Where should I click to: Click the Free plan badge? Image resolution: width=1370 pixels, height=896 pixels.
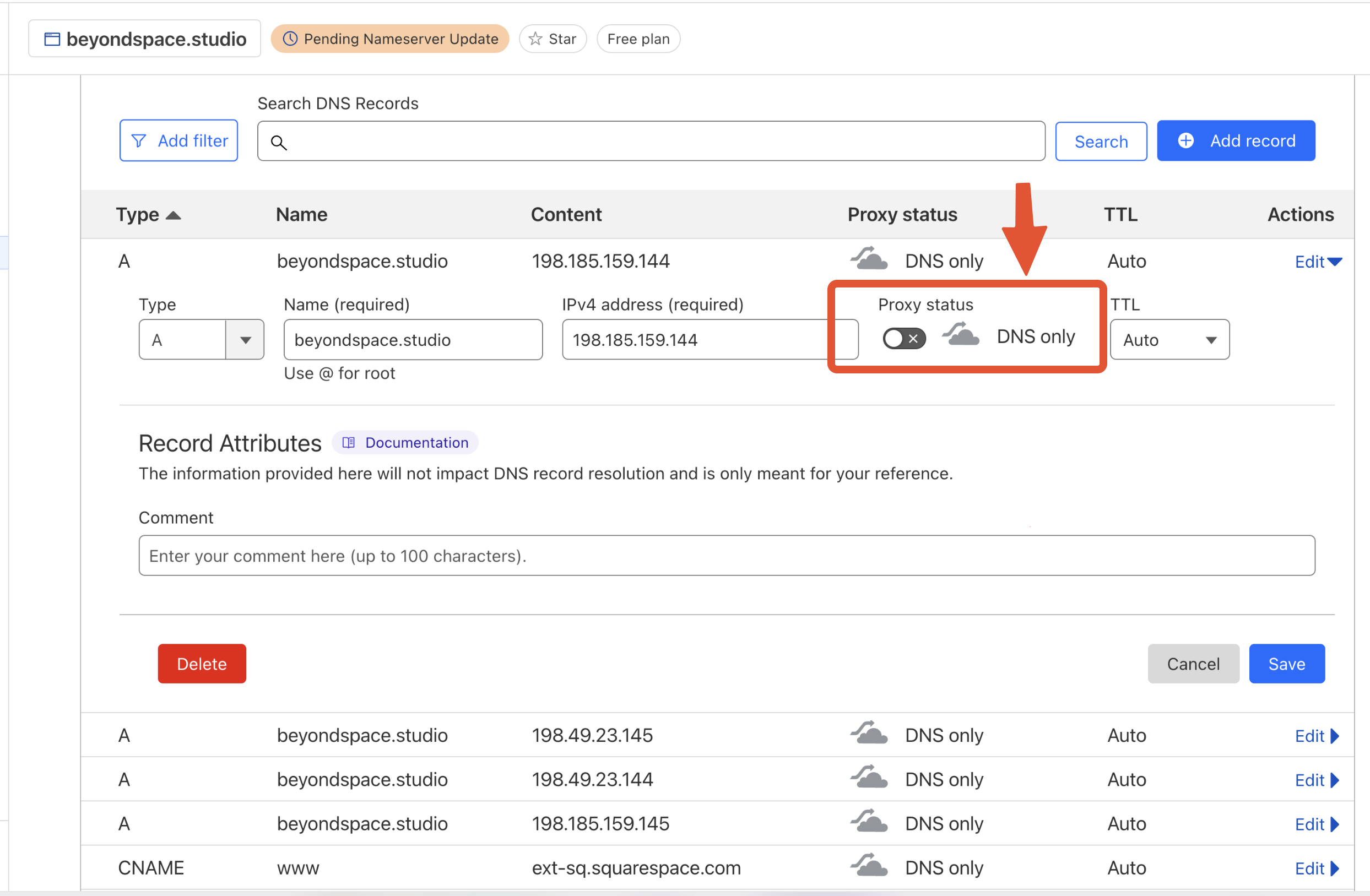[x=638, y=39]
